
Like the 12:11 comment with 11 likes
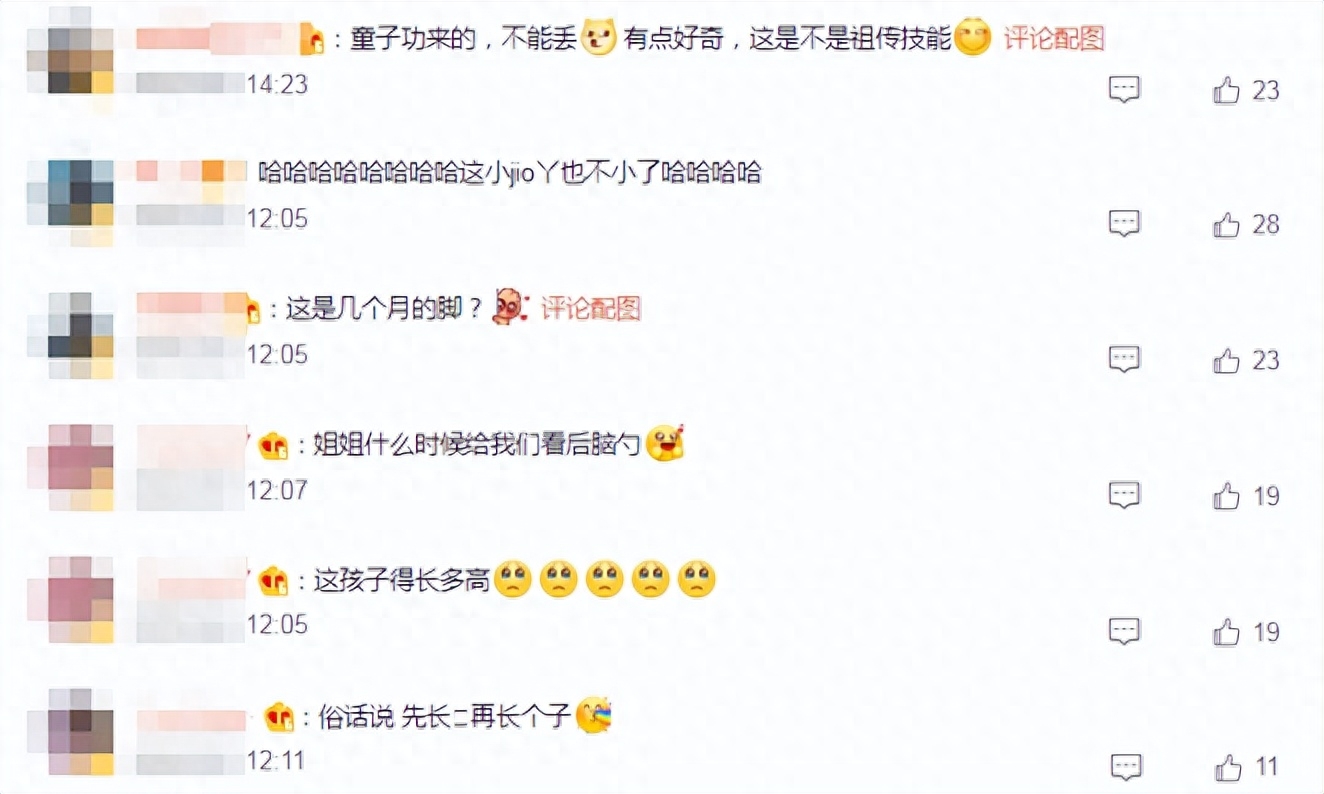point(1227,768)
